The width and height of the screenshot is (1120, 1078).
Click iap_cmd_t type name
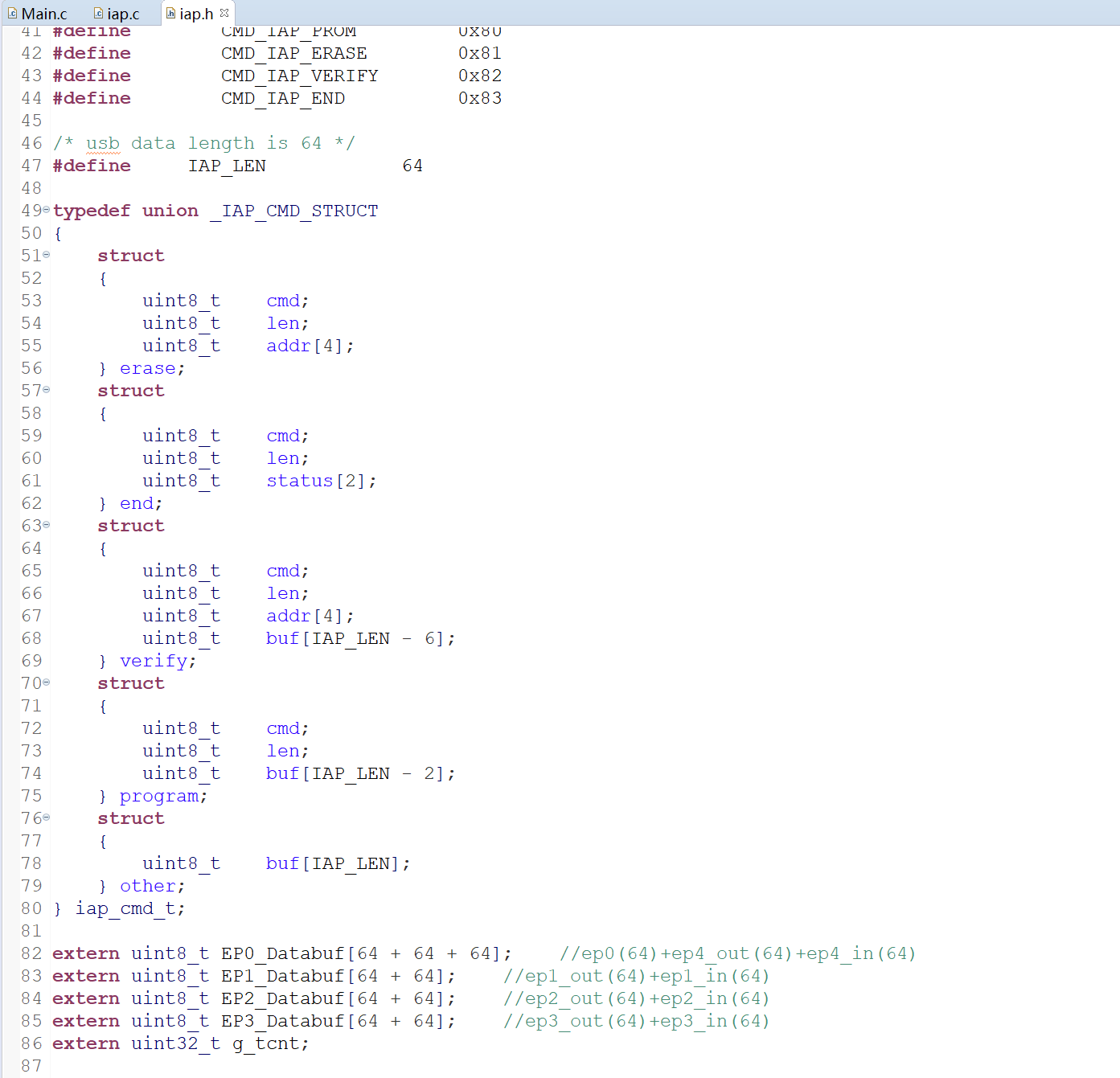tap(125, 908)
